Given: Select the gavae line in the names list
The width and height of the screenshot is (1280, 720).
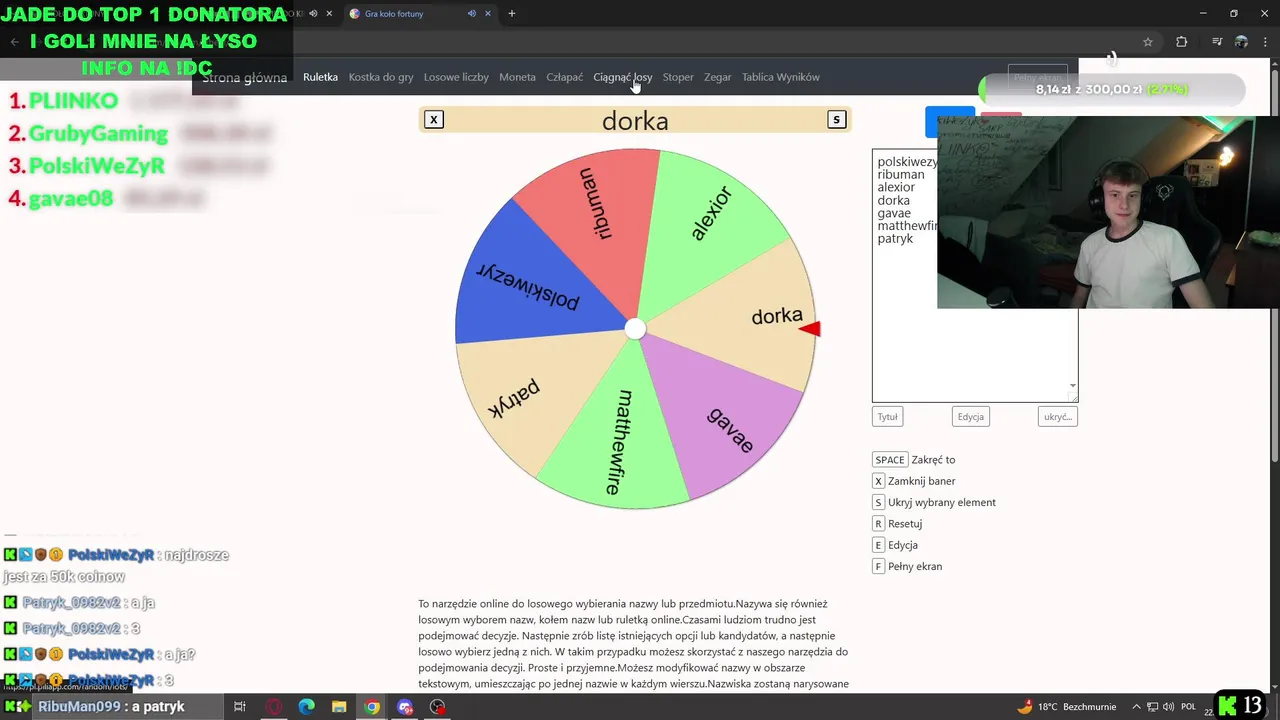Looking at the screenshot, I should pyautogui.click(x=894, y=213).
